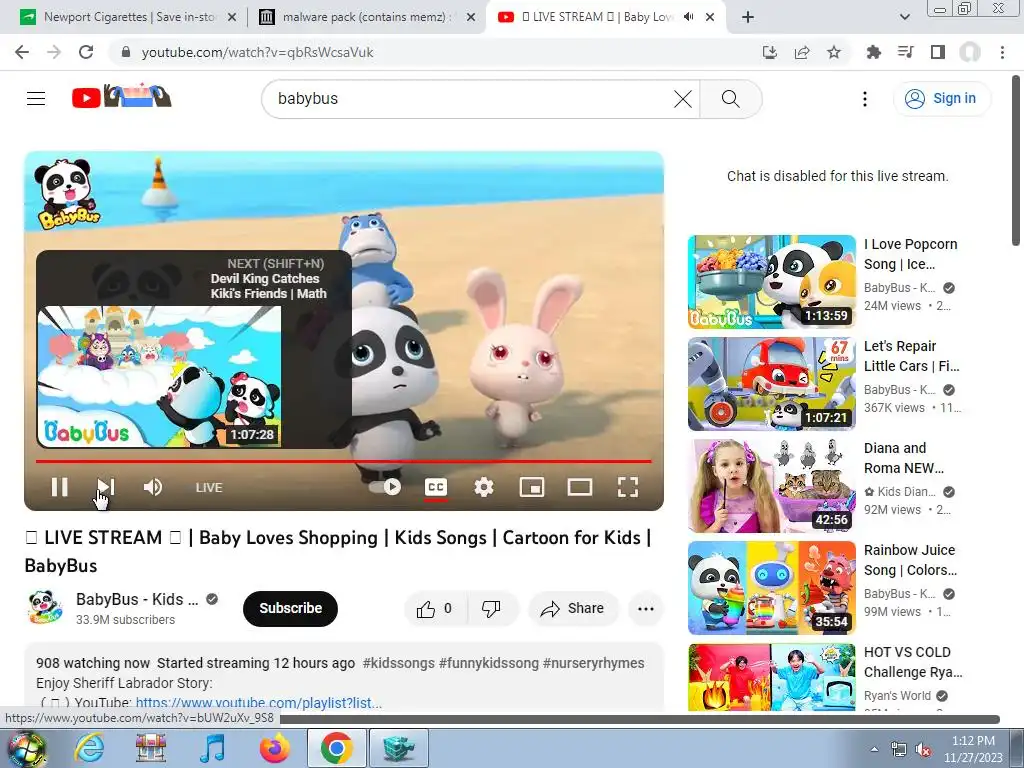1024x768 pixels.
Task: Mute site via tab speaker icon
Action: pyautogui.click(x=688, y=17)
